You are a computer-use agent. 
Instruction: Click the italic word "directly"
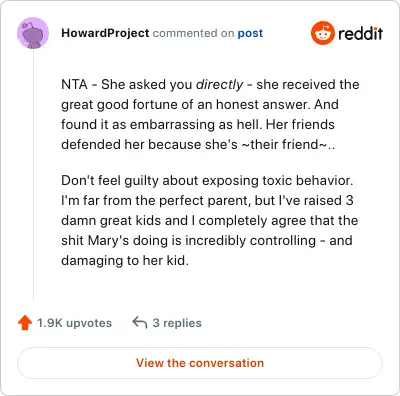pos(219,84)
